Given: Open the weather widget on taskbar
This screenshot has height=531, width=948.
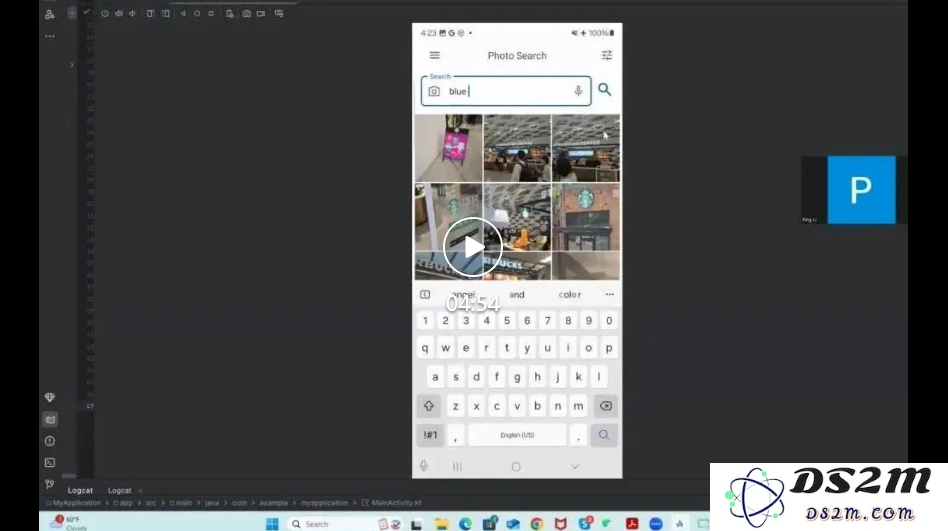Looking at the screenshot, I should coord(68,523).
